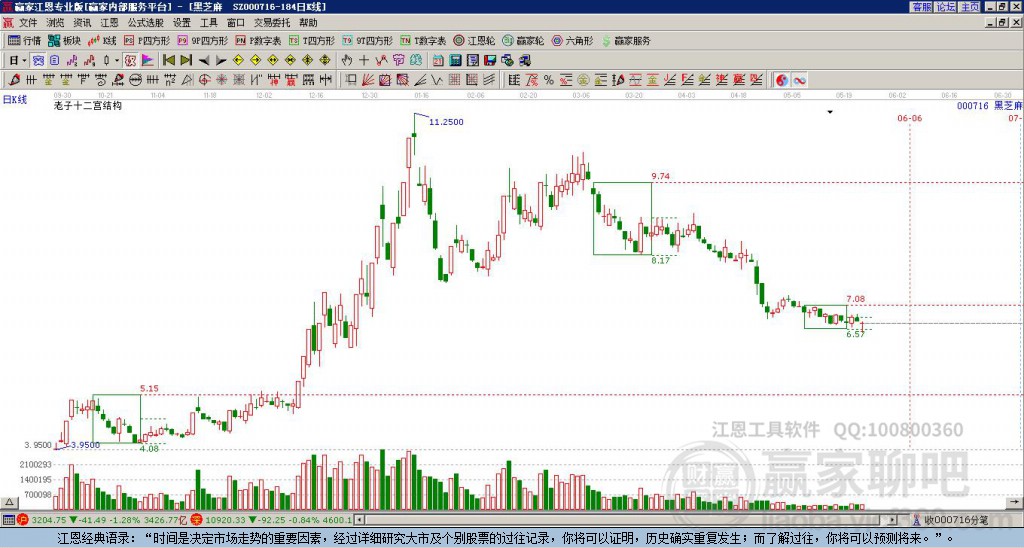
Task: Click the 板块 toolbar button
Action: pos(64,40)
